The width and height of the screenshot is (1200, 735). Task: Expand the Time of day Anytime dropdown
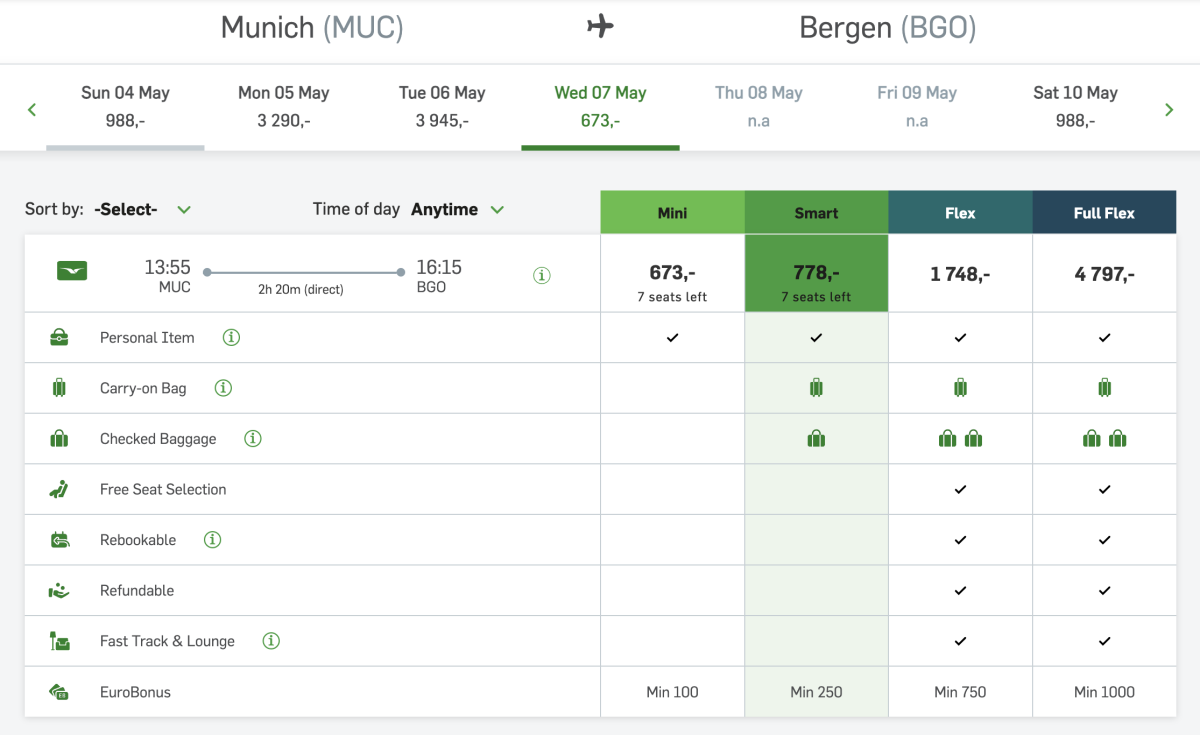(x=457, y=210)
